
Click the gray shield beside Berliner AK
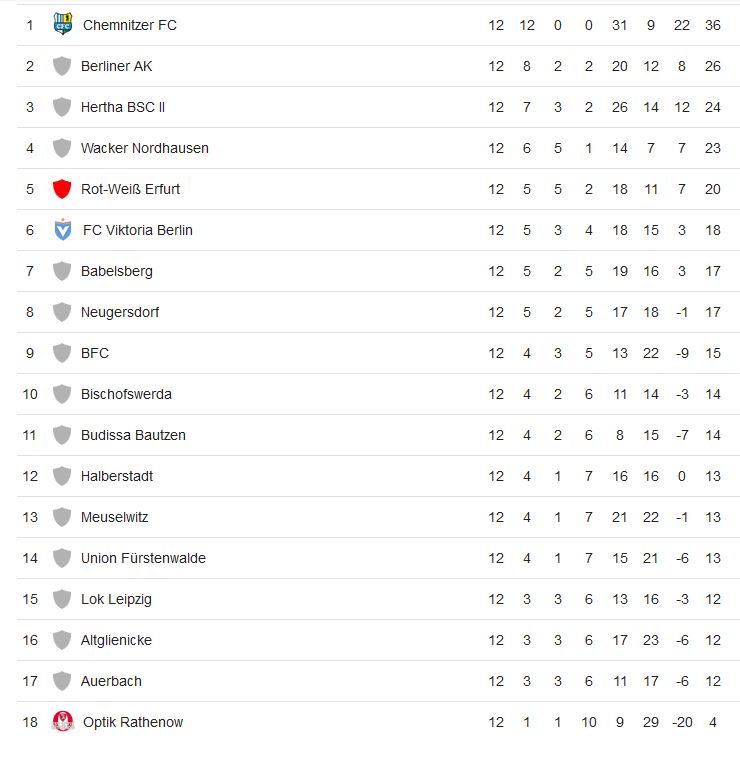pyautogui.click(x=62, y=66)
